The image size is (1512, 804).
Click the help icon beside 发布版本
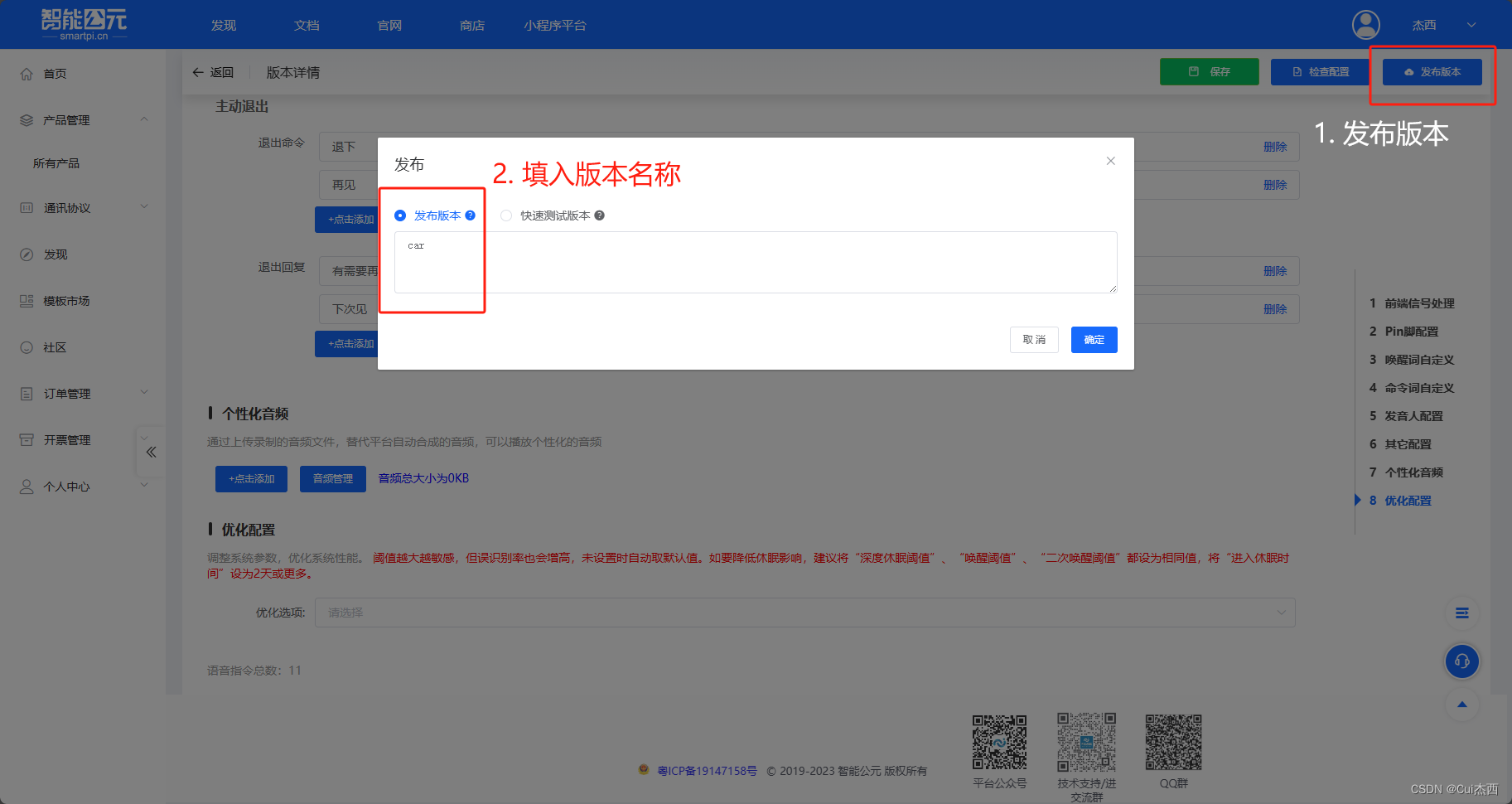471,216
